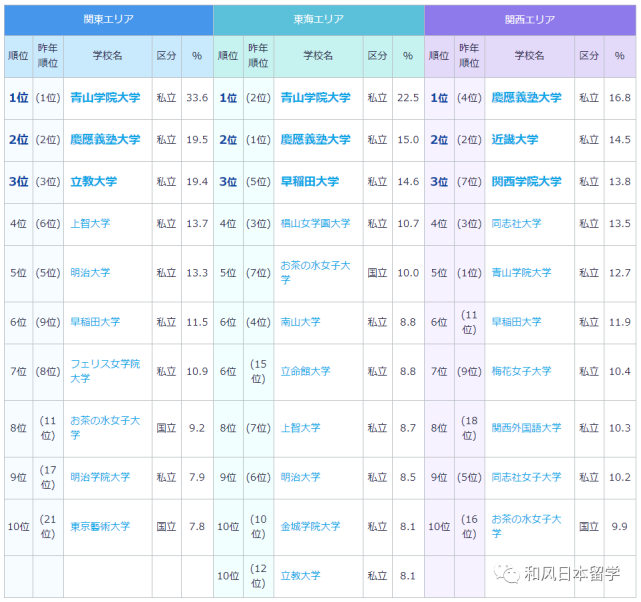Open 青山学院大学 link in 東海エリア column

tap(315, 98)
